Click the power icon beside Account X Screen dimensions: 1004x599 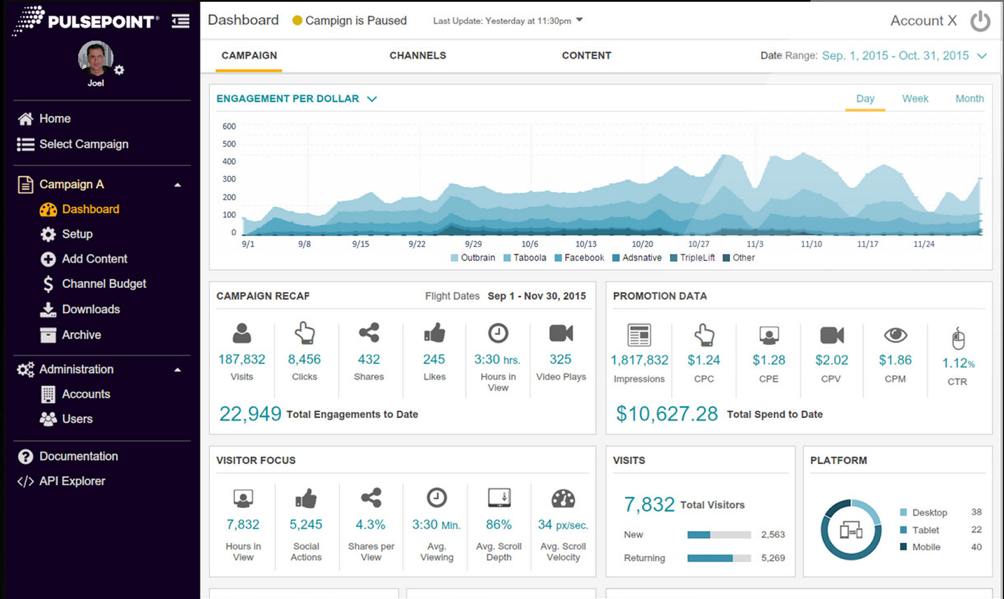[x=979, y=21]
